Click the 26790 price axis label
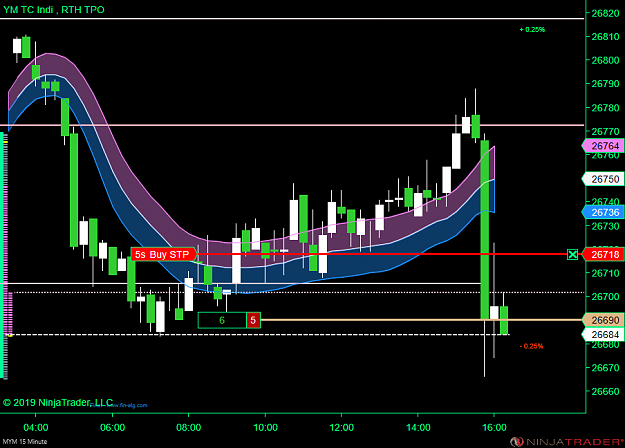 pyautogui.click(x=605, y=84)
